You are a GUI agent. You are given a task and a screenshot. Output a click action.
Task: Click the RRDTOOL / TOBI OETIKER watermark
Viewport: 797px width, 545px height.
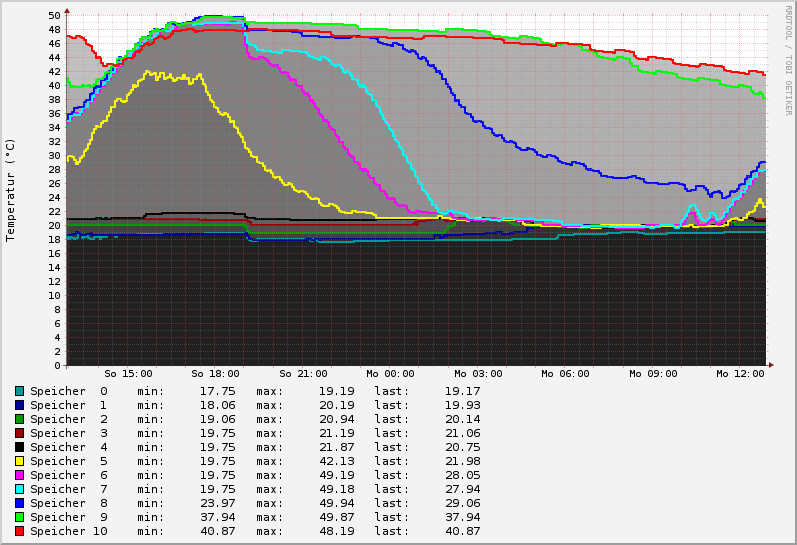tap(788, 59)
